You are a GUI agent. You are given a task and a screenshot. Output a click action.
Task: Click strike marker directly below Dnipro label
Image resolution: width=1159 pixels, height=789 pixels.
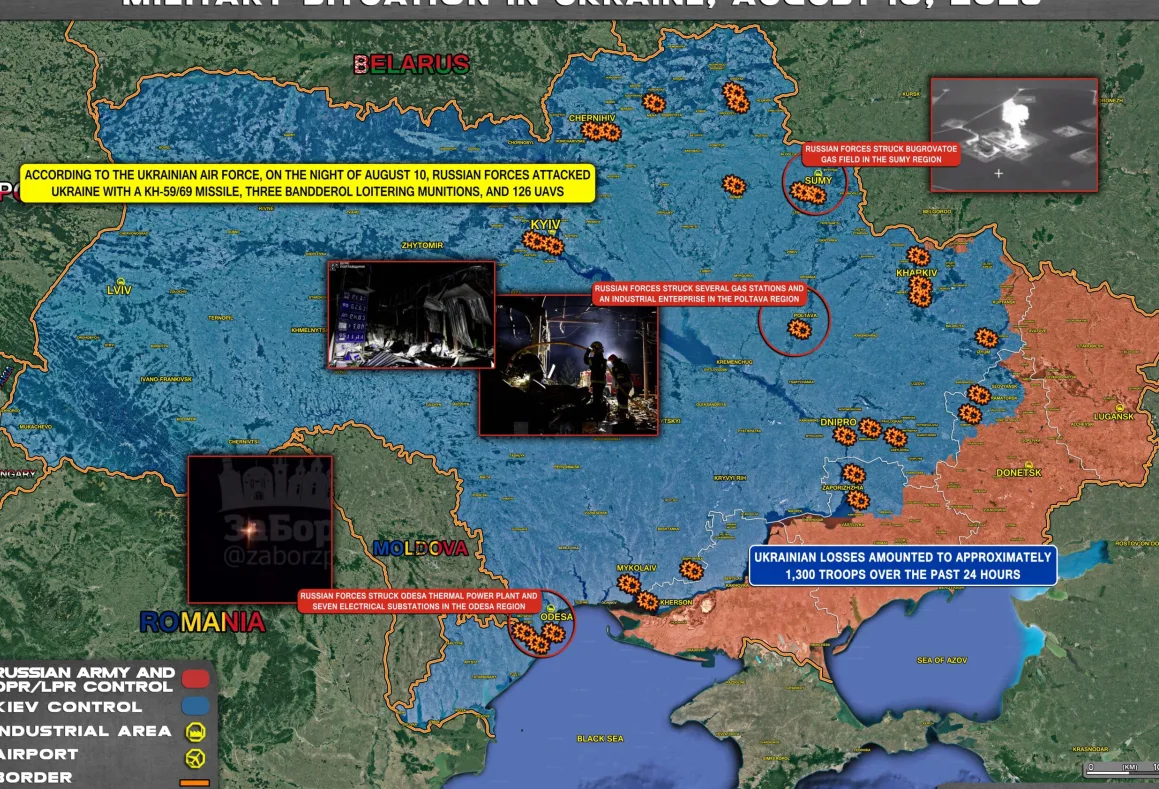click(844, 436)
